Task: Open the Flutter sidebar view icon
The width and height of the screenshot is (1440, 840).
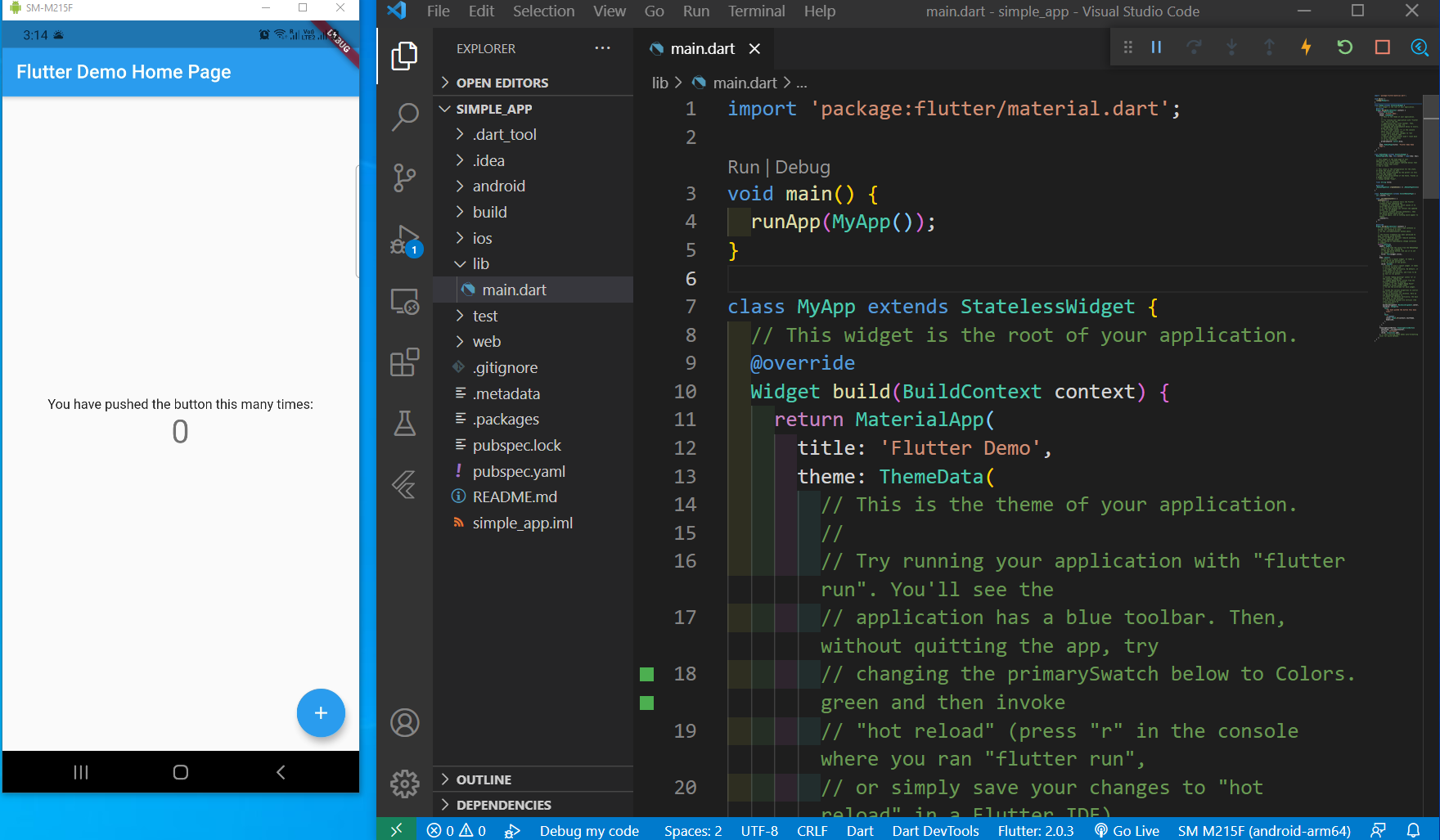Action: pos(404,485)
